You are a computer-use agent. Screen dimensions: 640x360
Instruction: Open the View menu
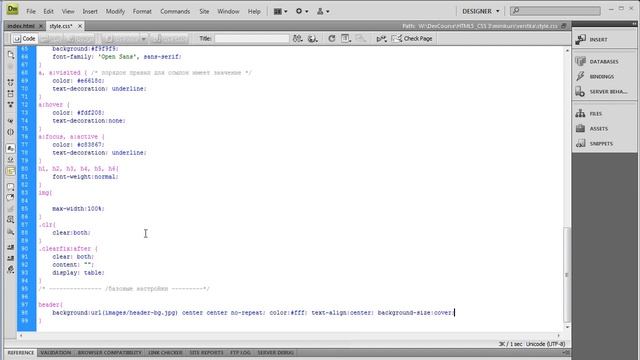coord(68,11)
